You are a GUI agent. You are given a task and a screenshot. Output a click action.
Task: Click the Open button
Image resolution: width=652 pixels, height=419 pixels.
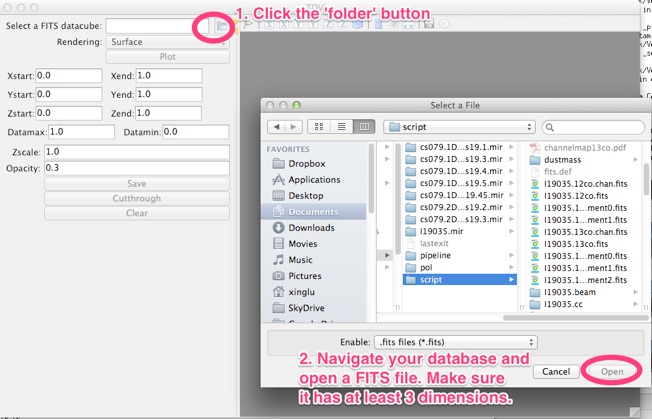pos(611,371)
